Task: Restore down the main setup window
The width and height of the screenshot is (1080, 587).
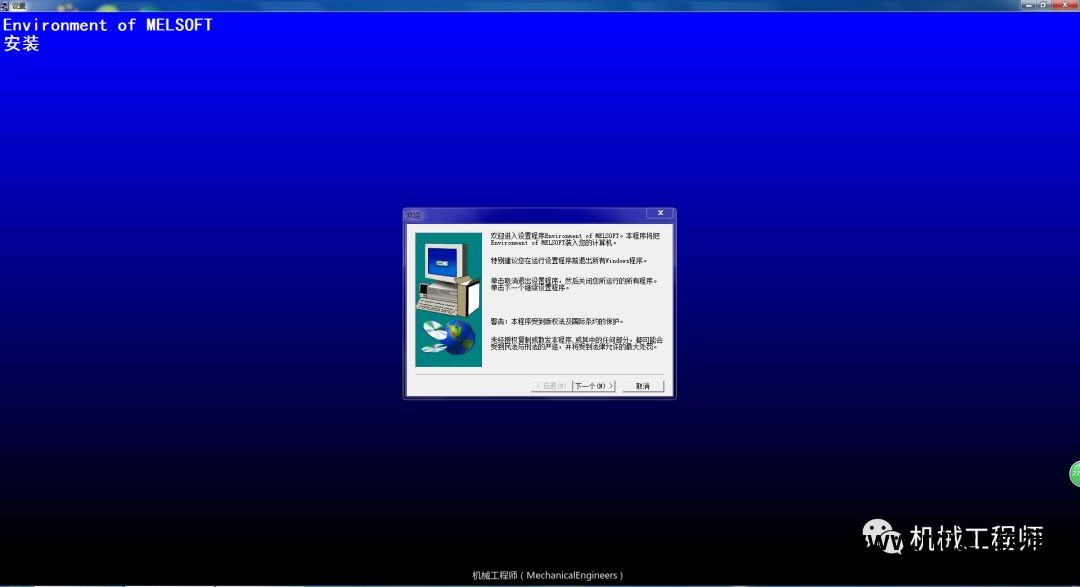Action: click(x=1043, y=5)
